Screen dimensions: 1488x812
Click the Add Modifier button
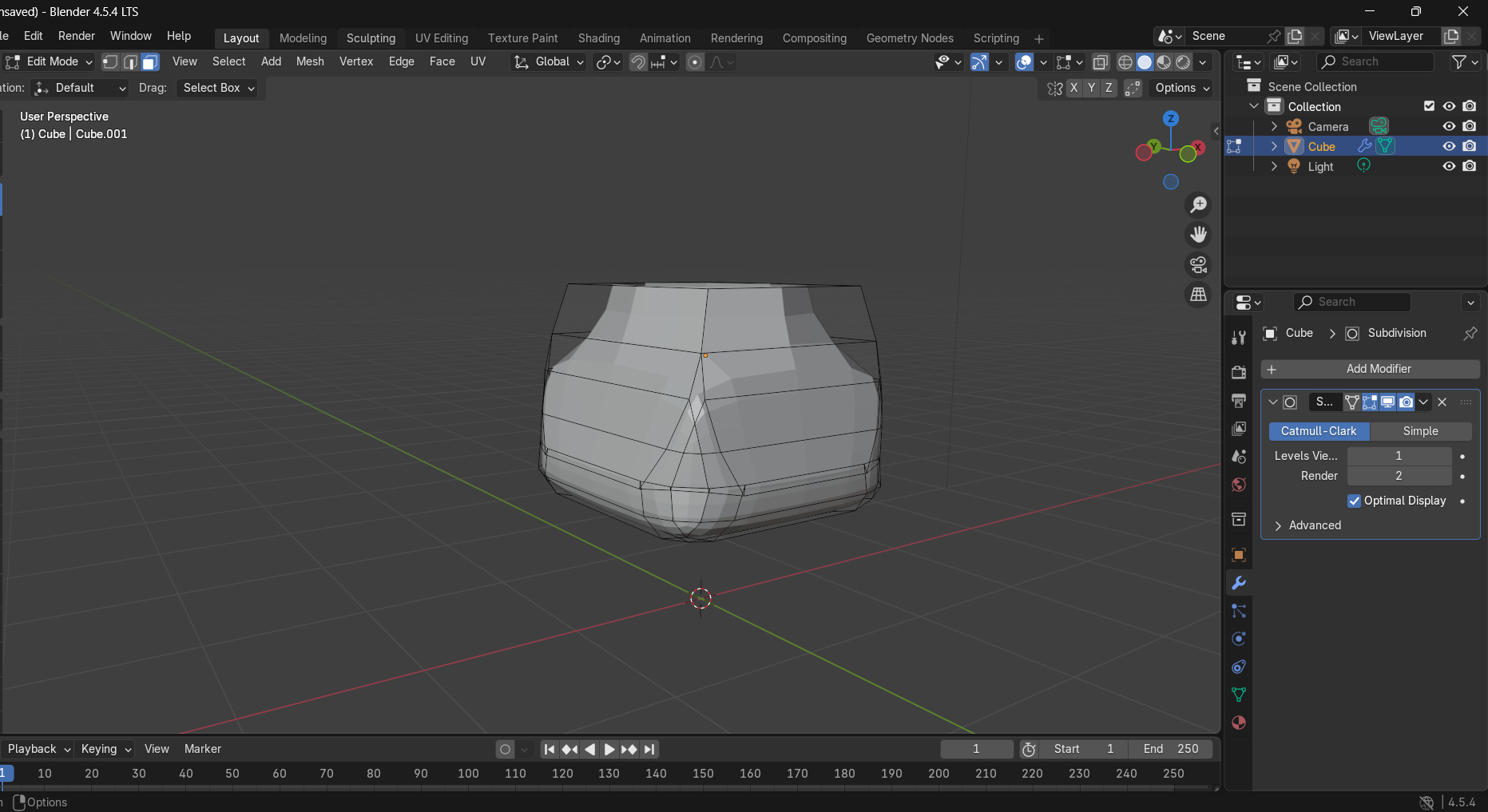(x=1370, y=369)
